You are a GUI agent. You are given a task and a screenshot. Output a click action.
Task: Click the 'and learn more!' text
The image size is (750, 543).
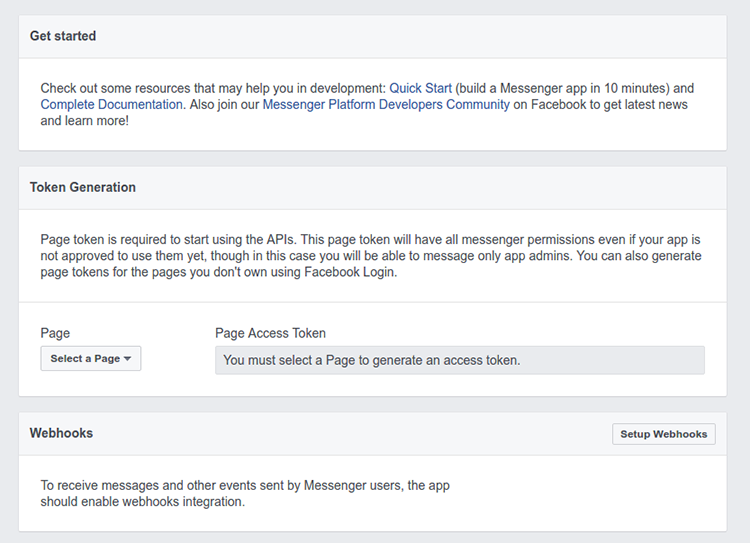pyautogui.click(x=85, y=121)
